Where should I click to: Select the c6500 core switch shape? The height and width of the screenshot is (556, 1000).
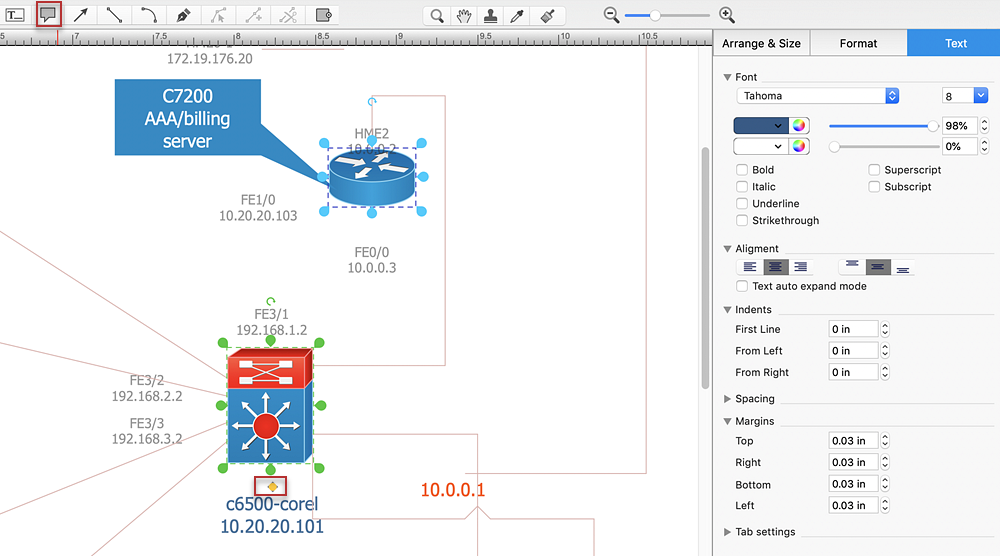point(270,406)
